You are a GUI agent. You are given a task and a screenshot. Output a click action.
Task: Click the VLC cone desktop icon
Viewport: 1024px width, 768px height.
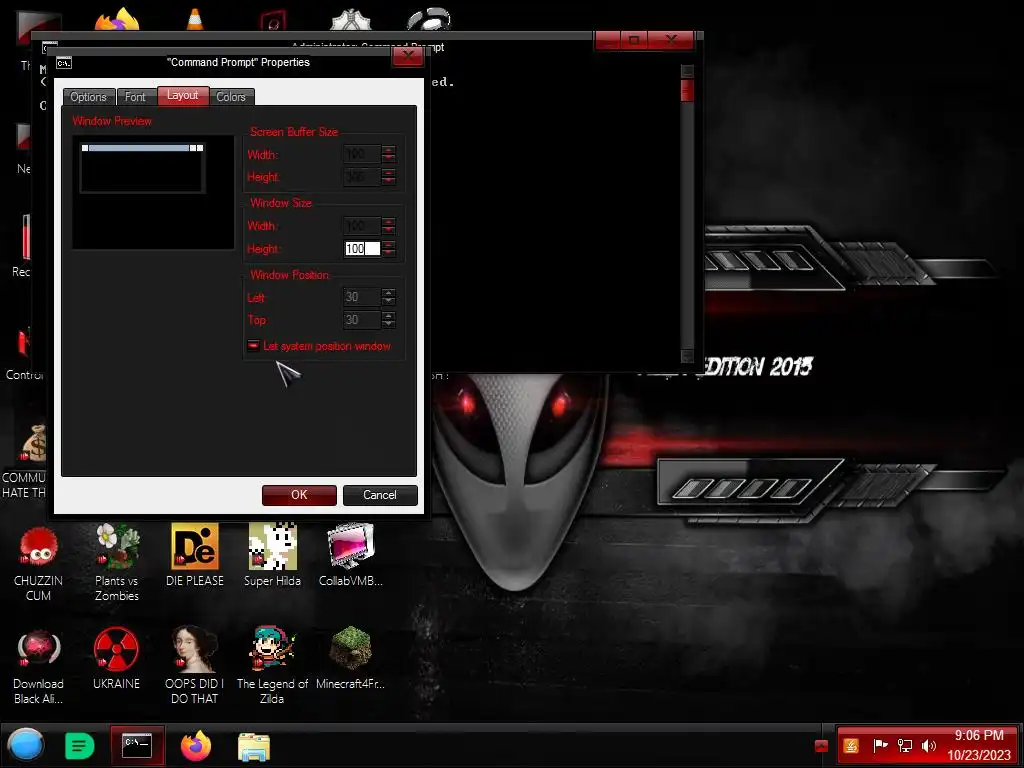(195, 19)
